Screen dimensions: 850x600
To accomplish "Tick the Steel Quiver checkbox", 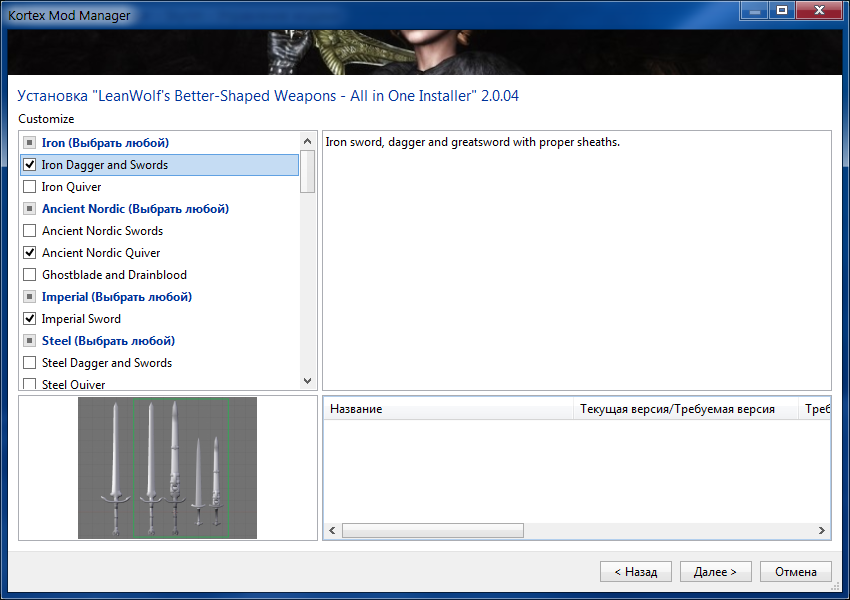I will point(30,384).
